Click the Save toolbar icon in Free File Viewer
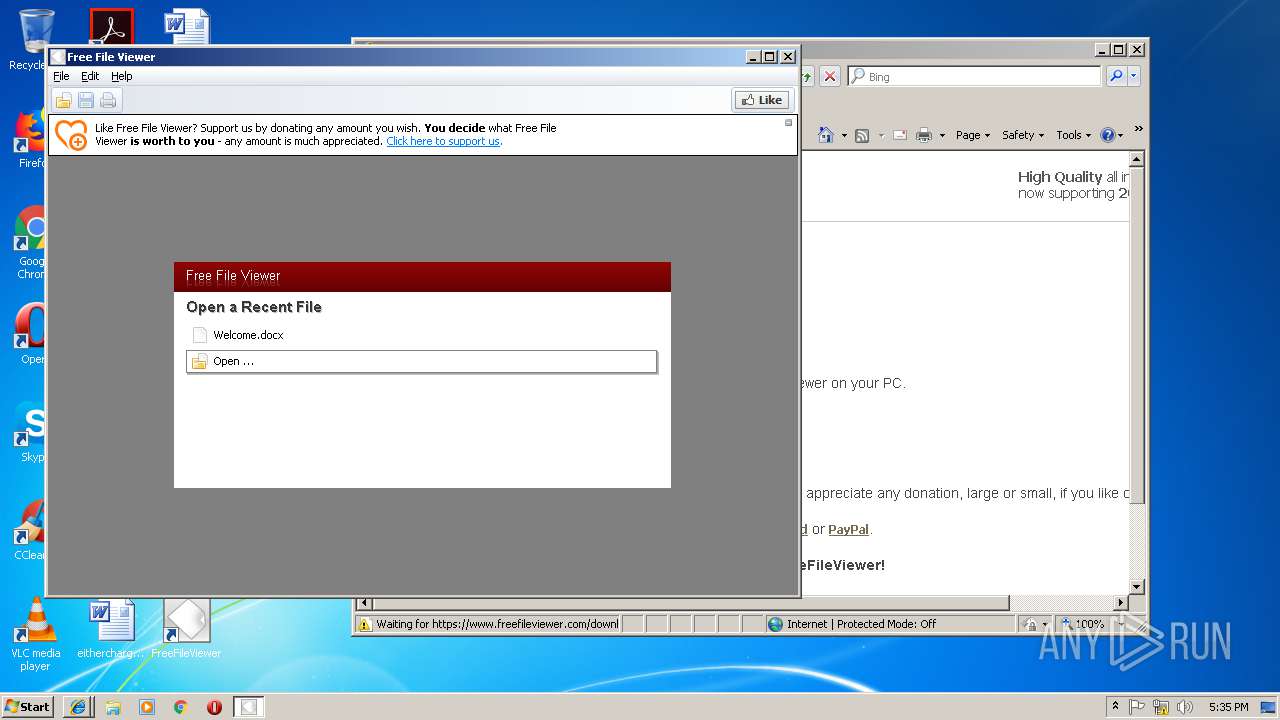The width and height of the screenshot is (1280, 720). pos(86,100)
